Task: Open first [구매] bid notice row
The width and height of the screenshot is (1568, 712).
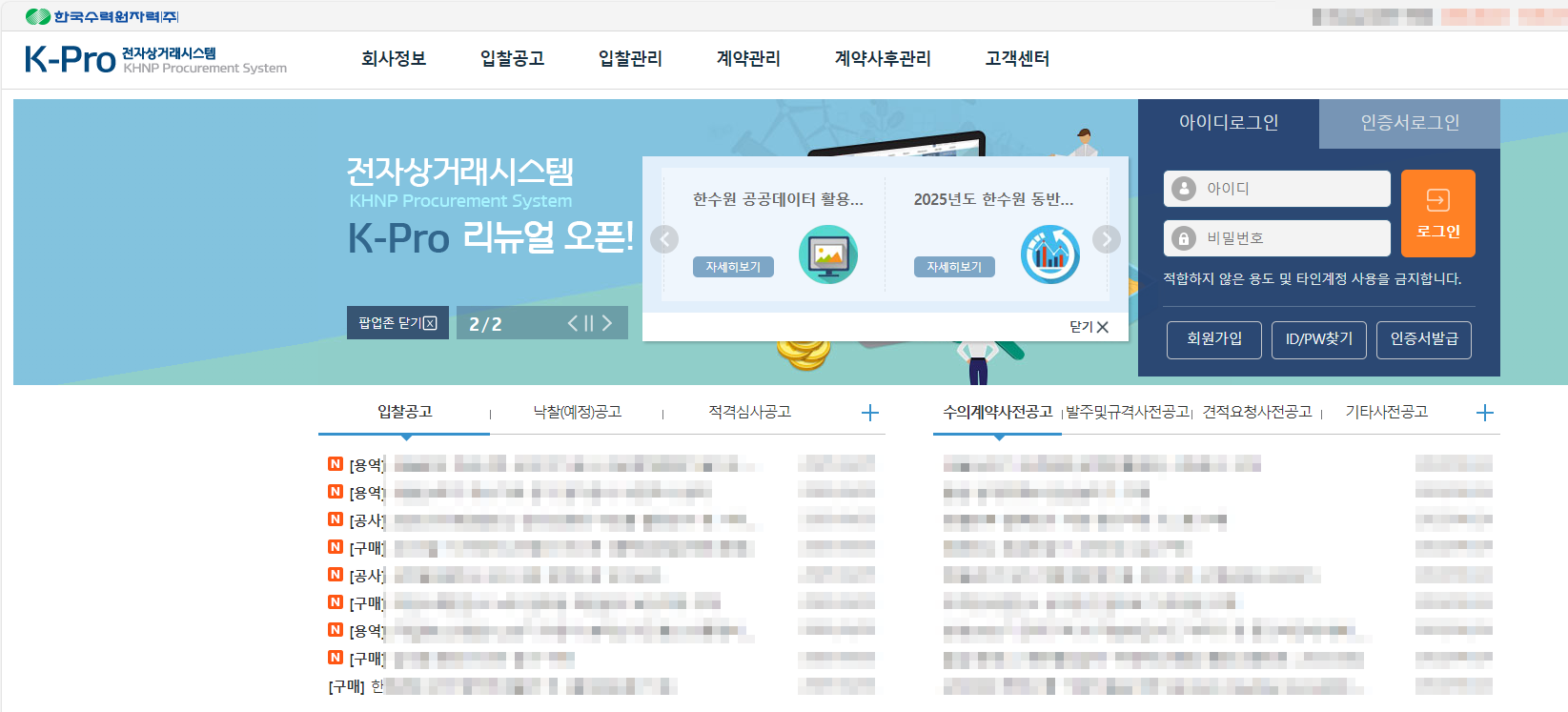Action: (x=601, y=548)
